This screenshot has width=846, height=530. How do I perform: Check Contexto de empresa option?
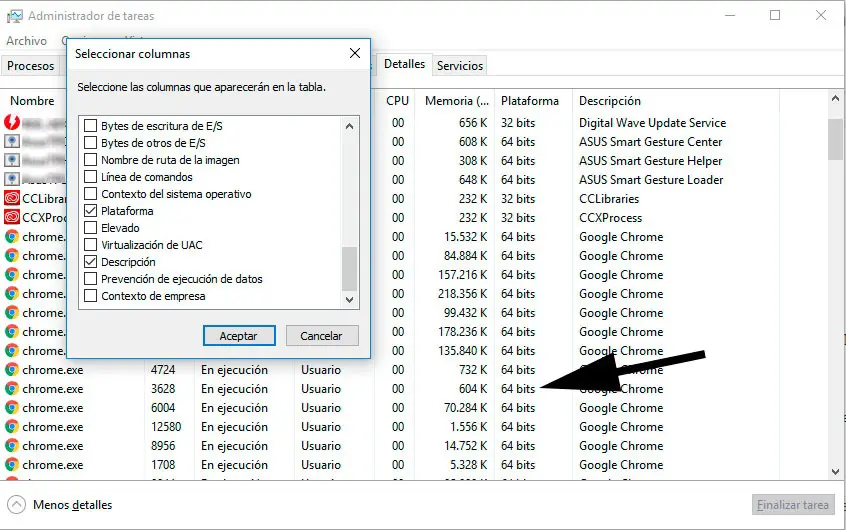pyautogui.click(x=91, y=296)
